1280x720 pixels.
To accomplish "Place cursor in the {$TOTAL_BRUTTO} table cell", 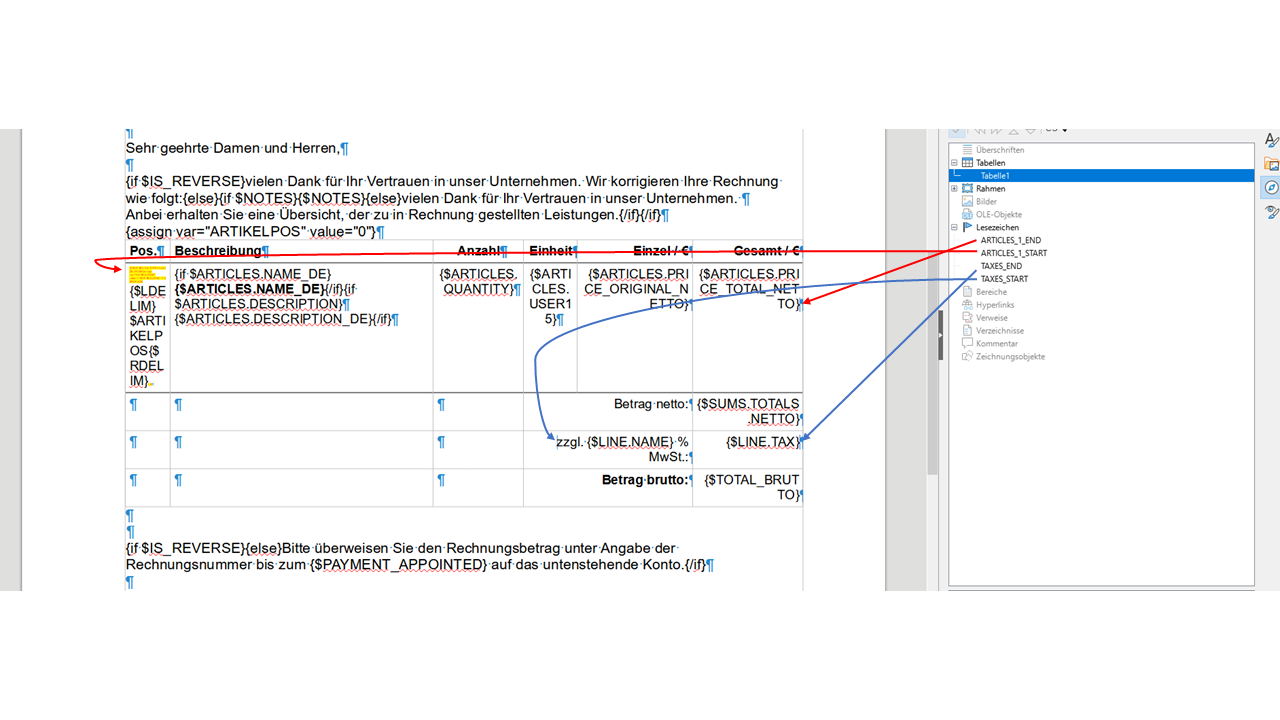I will point(750,487).
